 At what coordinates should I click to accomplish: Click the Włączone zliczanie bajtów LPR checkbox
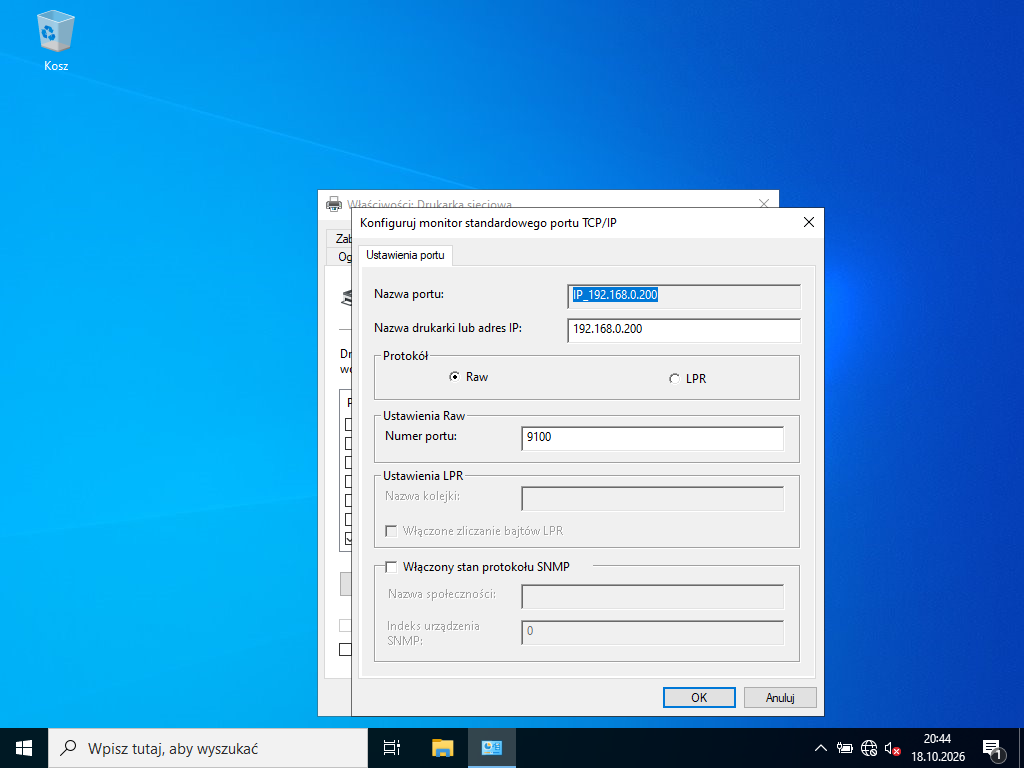coord(391,531)
